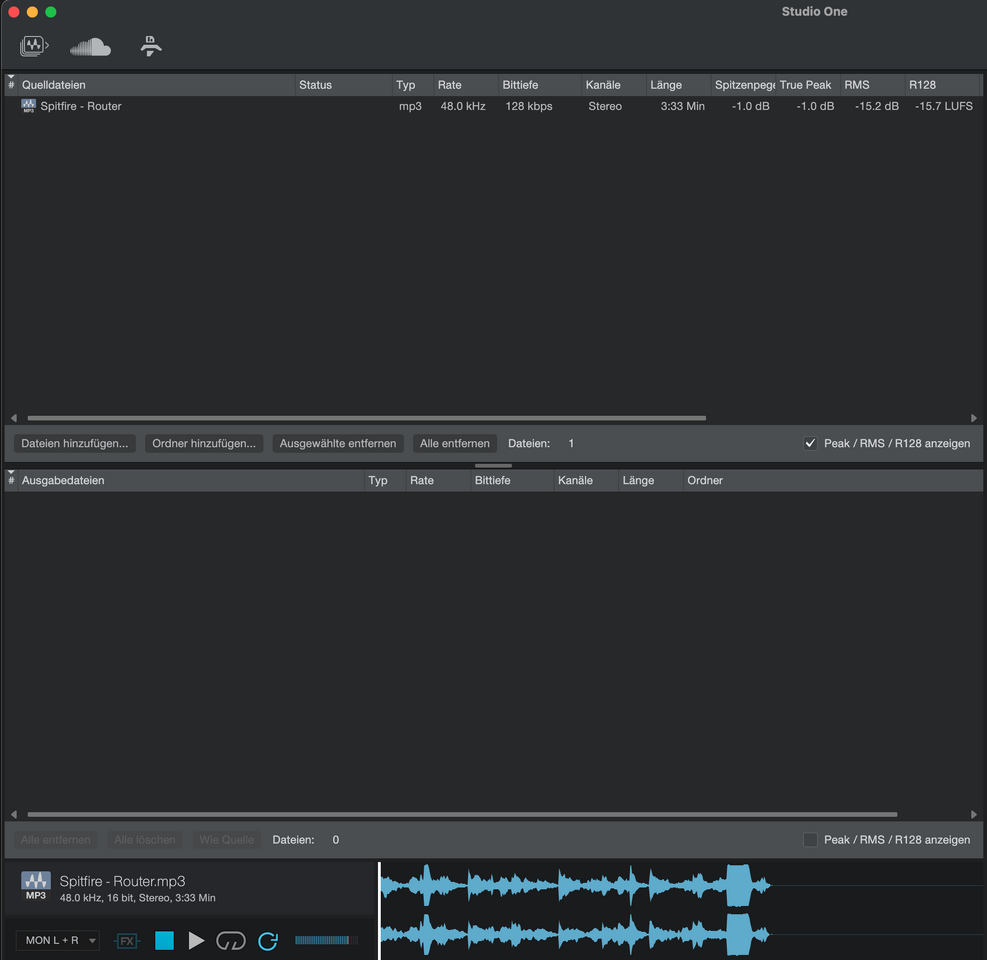Uncheck Peak / RMS / R128 anzeigen for source files
The width and height of the screenshot is (987, 960).
click(x=810, y=443)
